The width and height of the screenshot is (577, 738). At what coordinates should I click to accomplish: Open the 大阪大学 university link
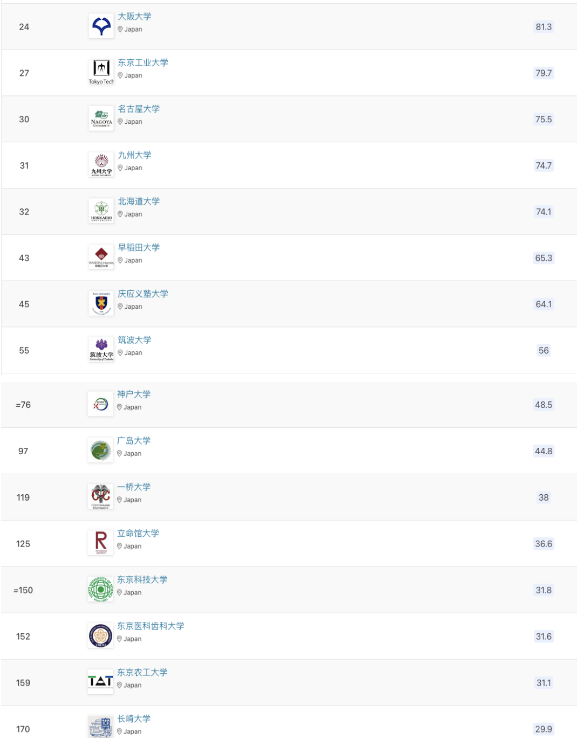click(x=135, y=16)
